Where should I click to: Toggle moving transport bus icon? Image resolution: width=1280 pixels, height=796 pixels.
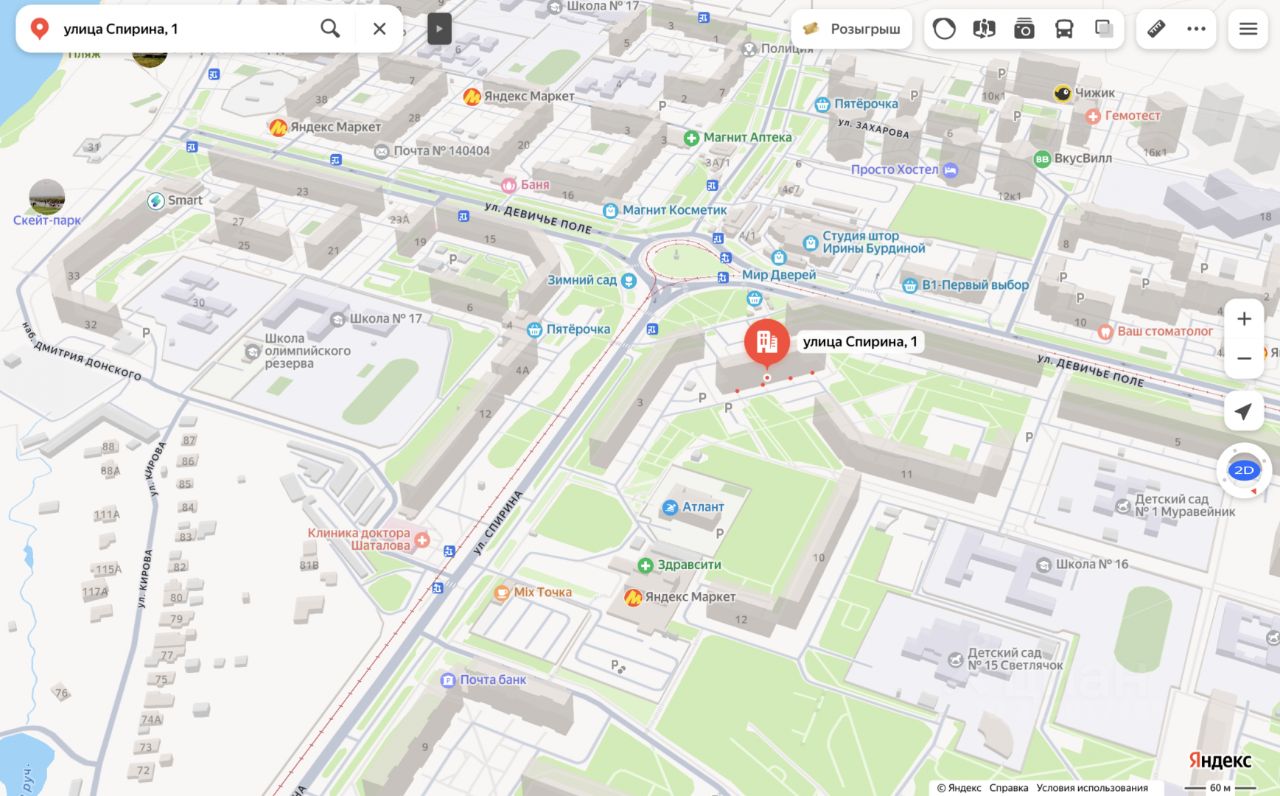1064,29
